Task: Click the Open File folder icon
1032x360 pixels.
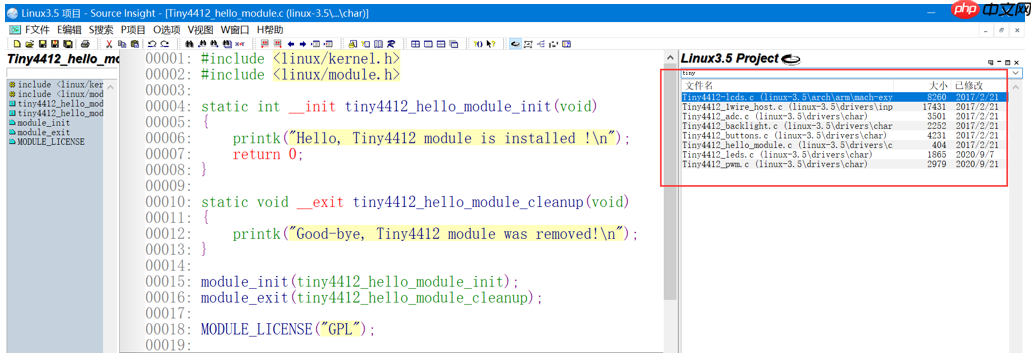Action: (x=30, y=44)
